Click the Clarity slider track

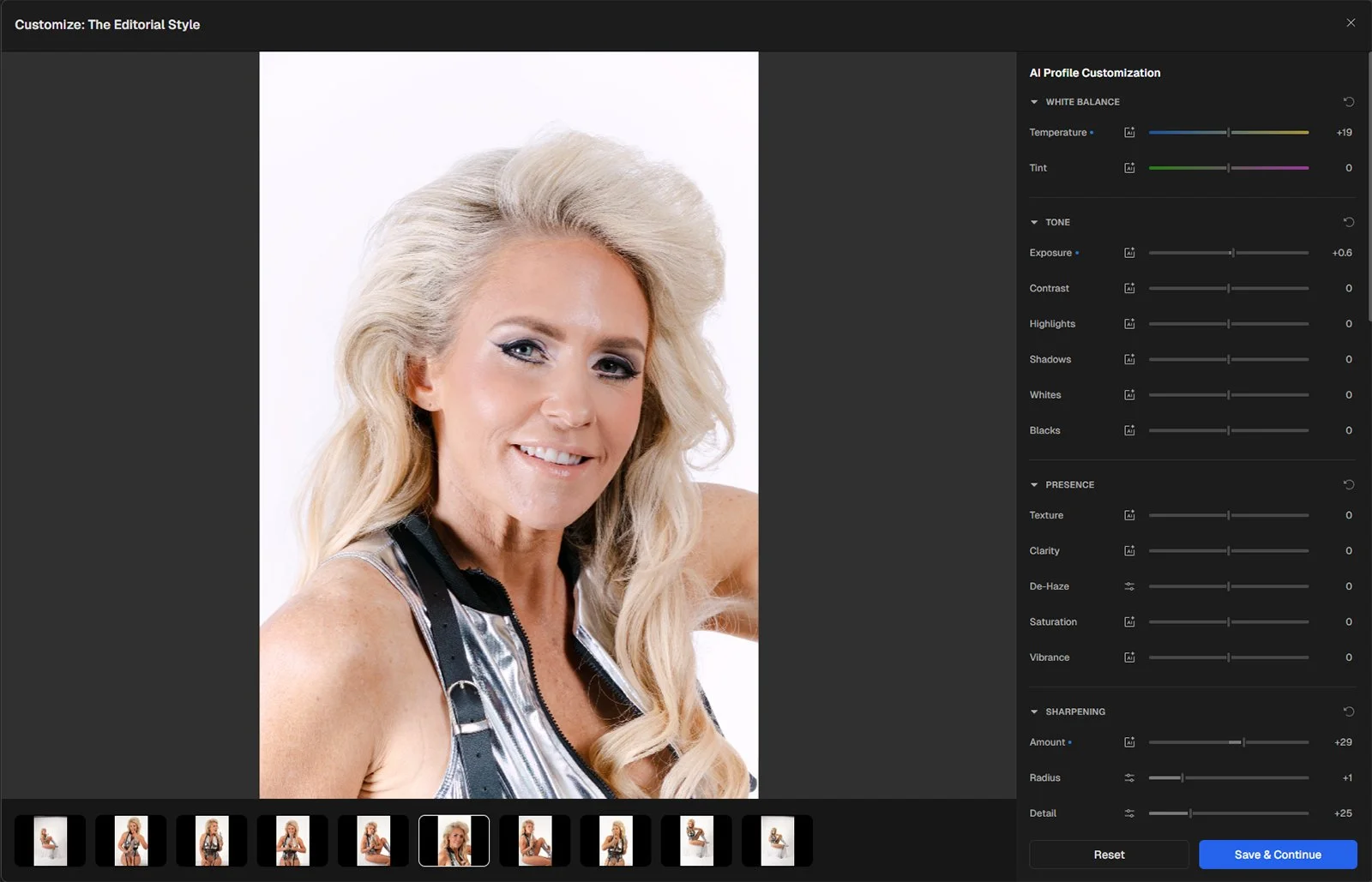click(x=1229, y=551)
